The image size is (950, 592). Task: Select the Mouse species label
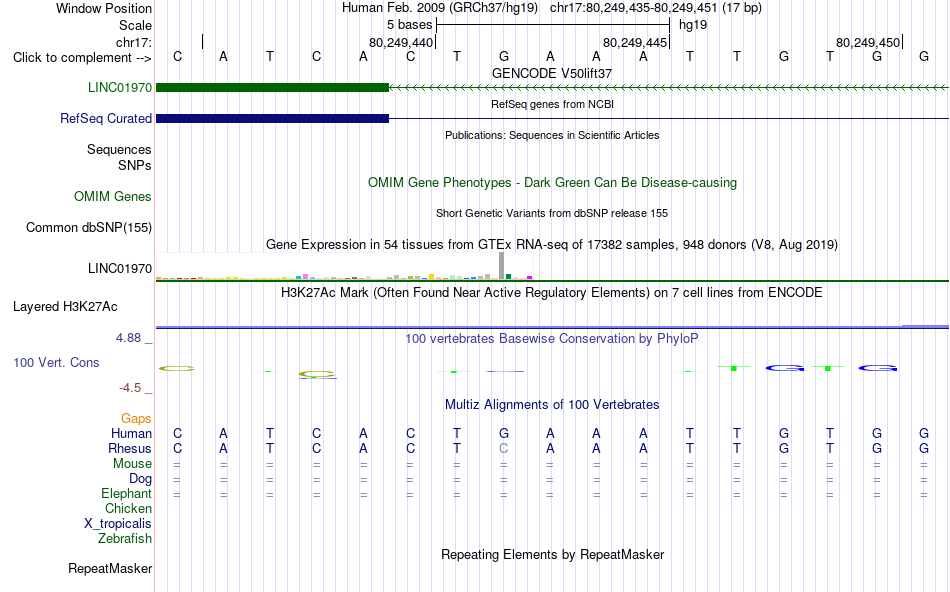[x=132, y=464]
